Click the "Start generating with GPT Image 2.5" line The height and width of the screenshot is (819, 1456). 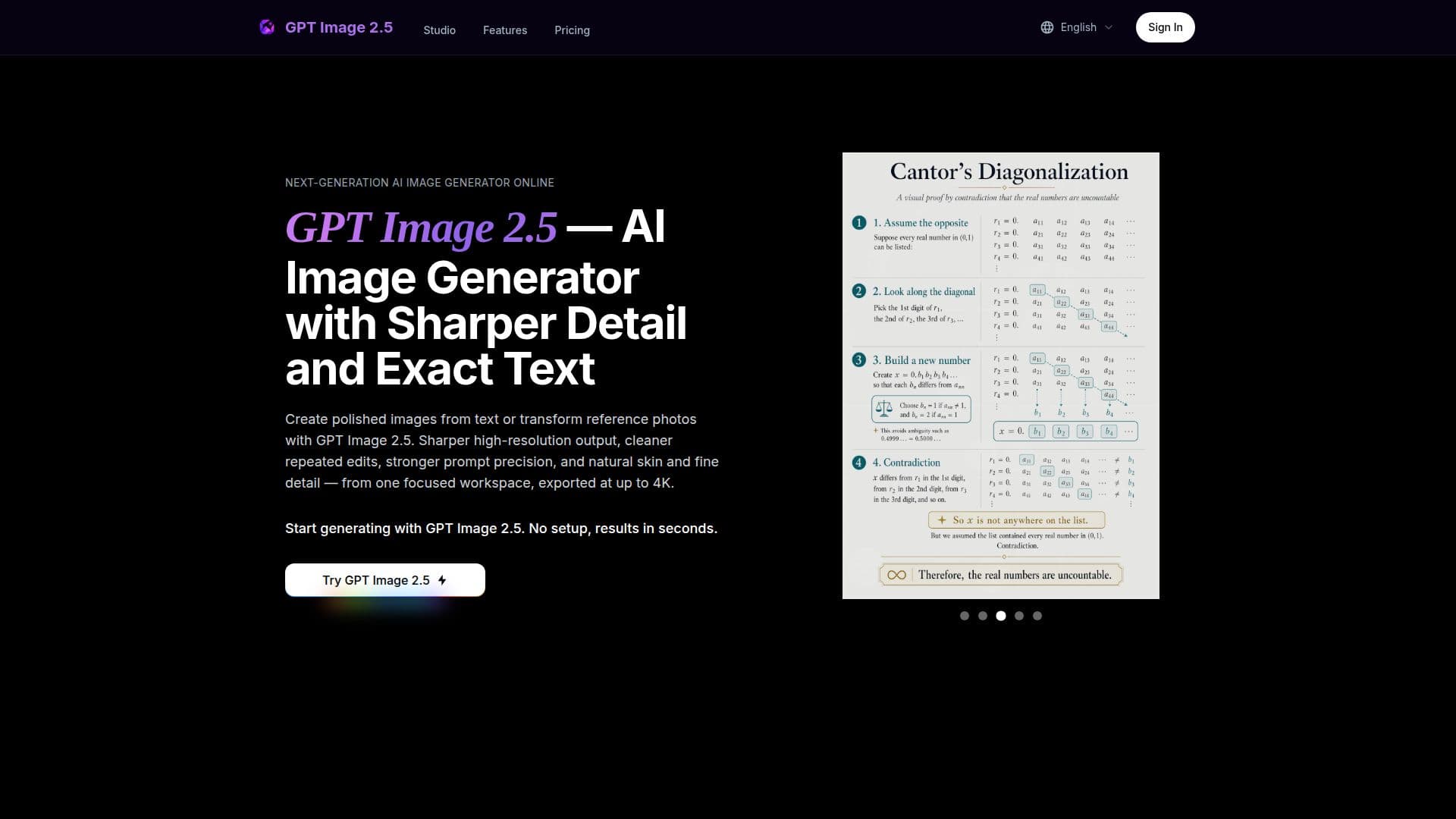tap(501, 529)
